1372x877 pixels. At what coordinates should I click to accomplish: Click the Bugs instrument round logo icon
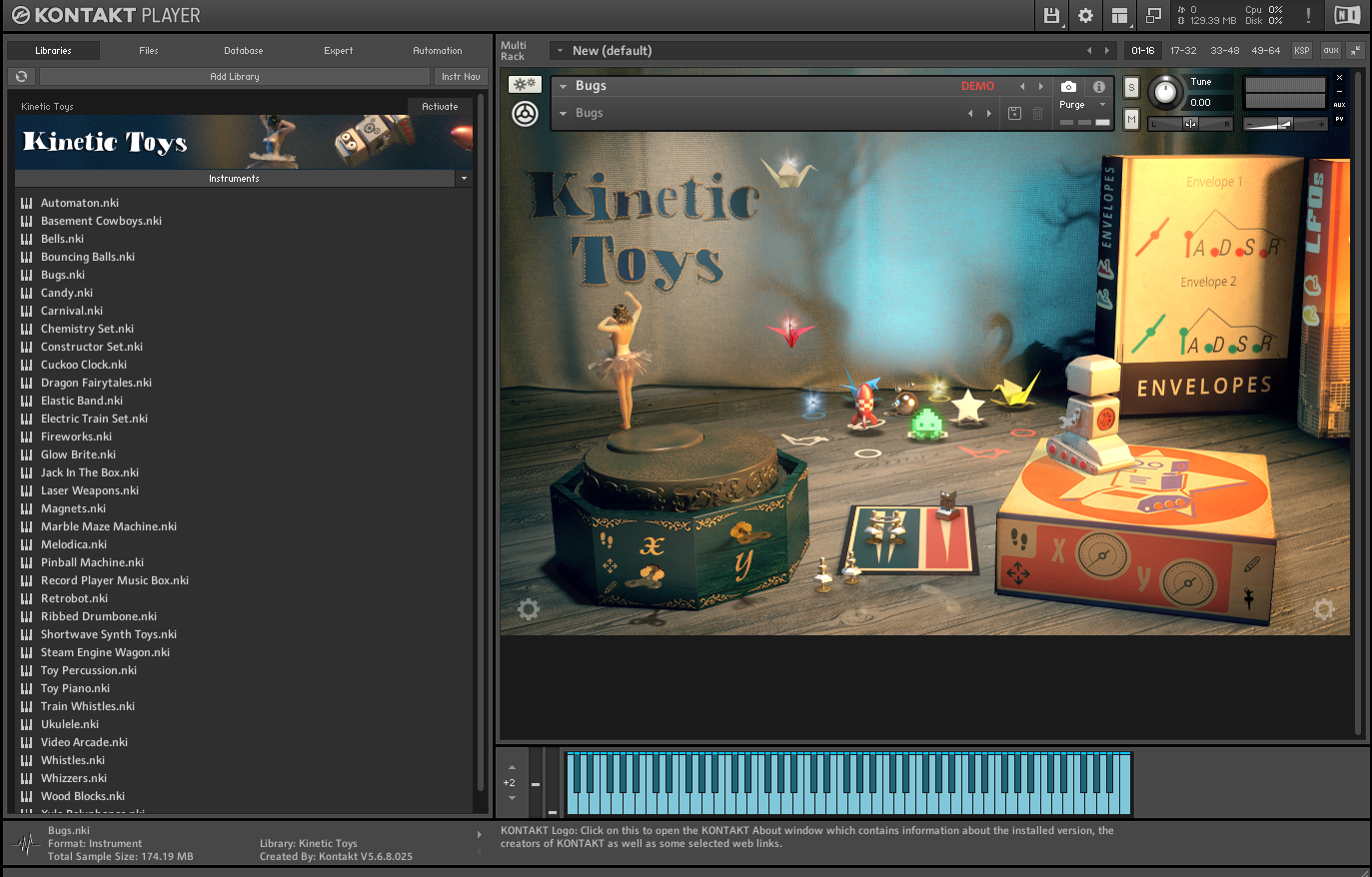[x=525, y=114]
